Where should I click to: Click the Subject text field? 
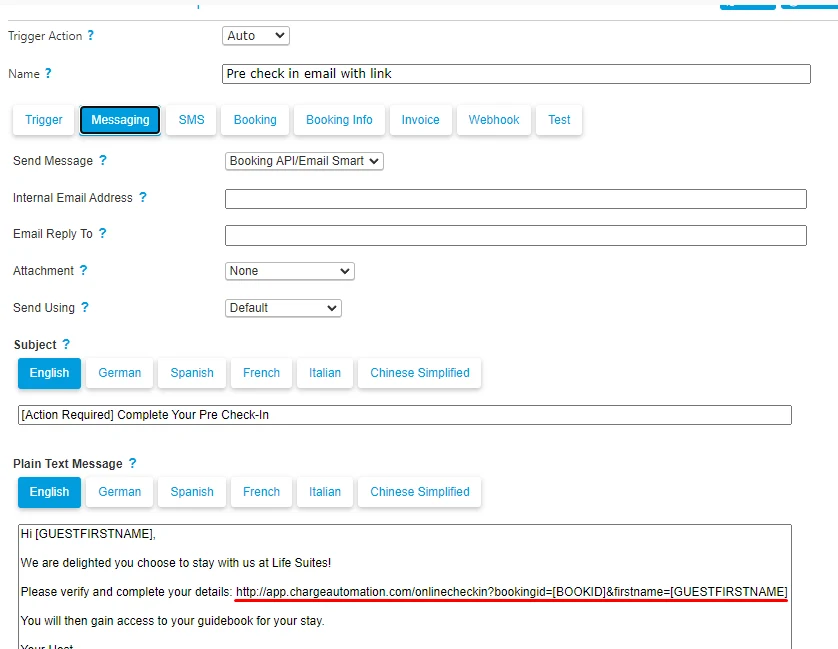coord(405,415)
